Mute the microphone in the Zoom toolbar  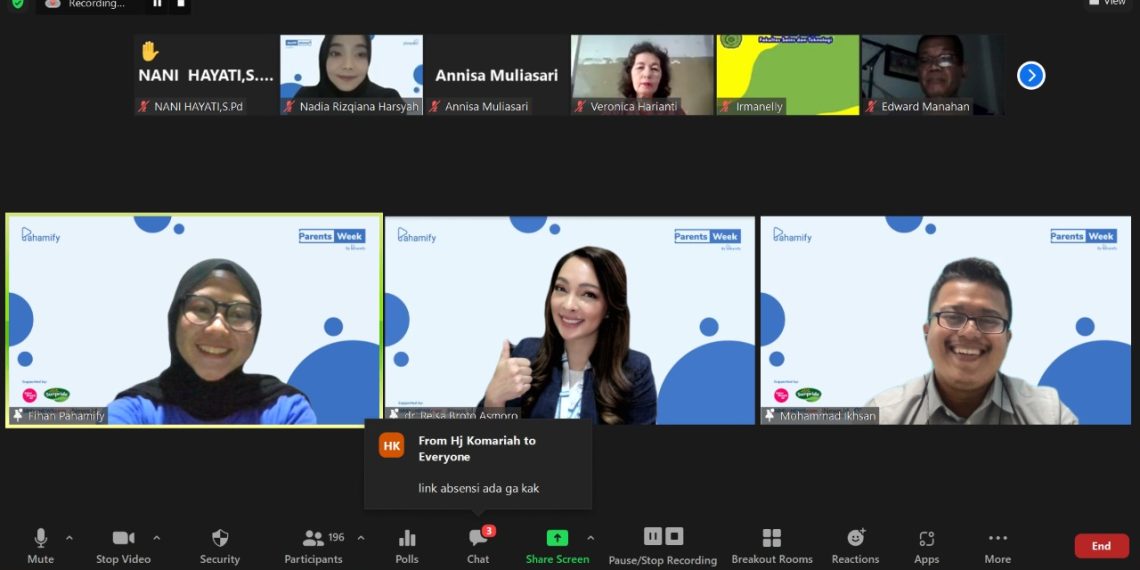(41, 546)
